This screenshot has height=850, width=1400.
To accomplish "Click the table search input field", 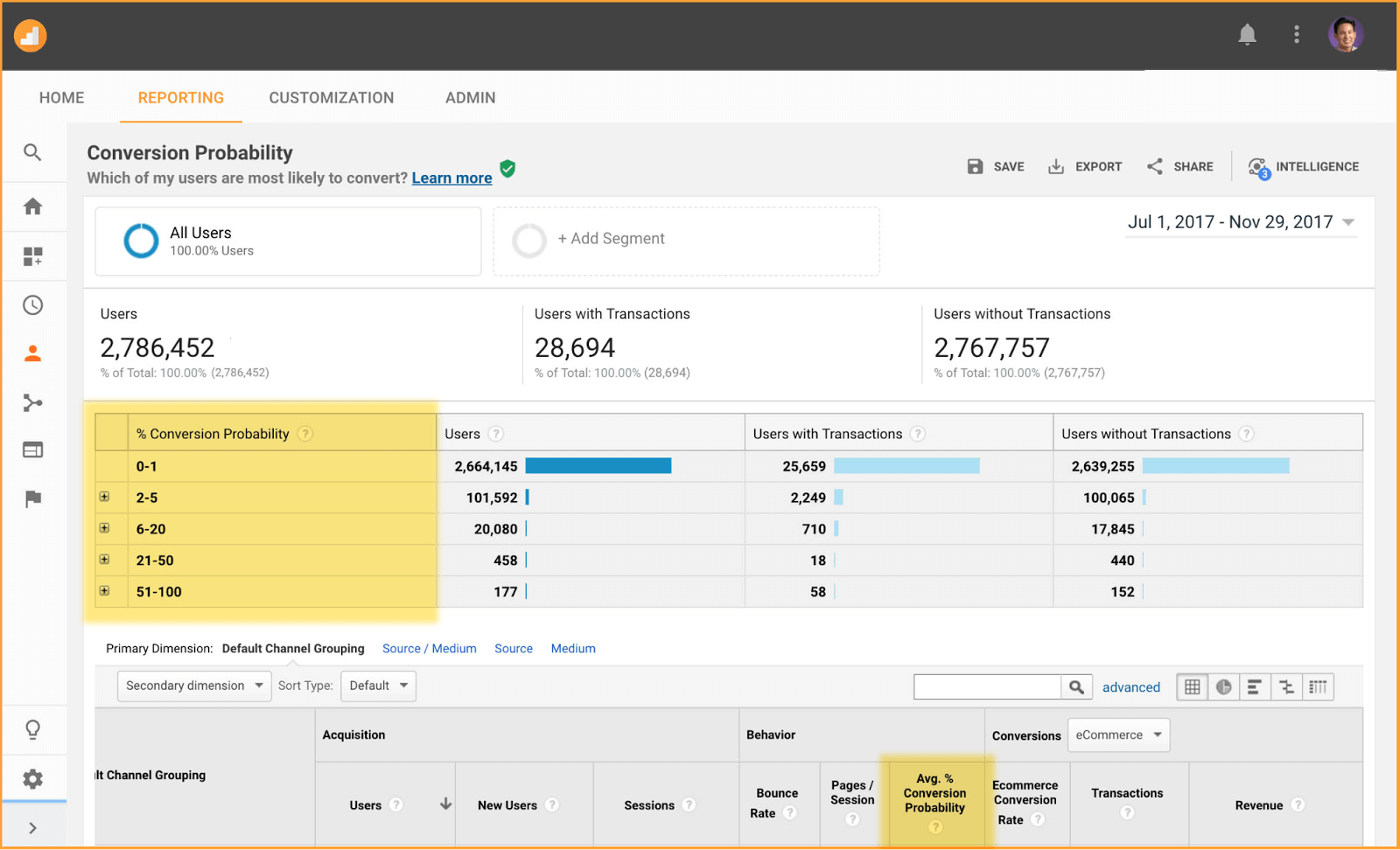I will click(987, 687).
